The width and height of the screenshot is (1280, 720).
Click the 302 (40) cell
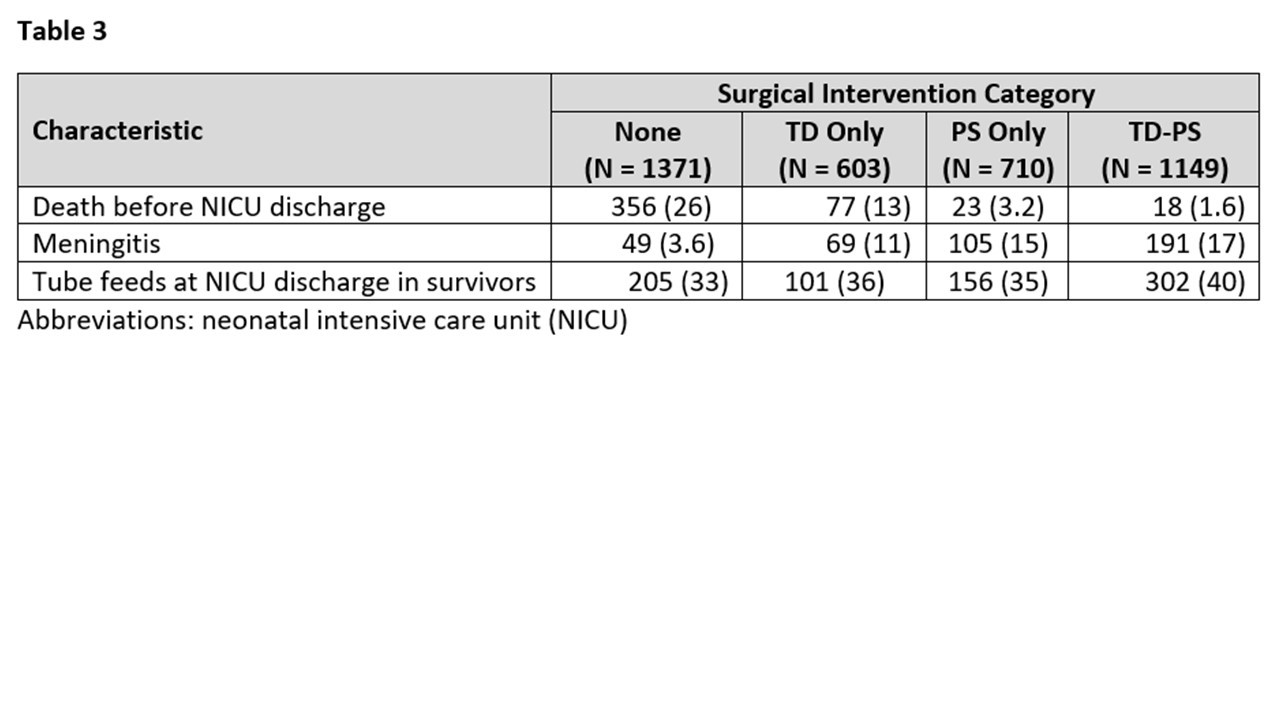(x=1195, y=282)
